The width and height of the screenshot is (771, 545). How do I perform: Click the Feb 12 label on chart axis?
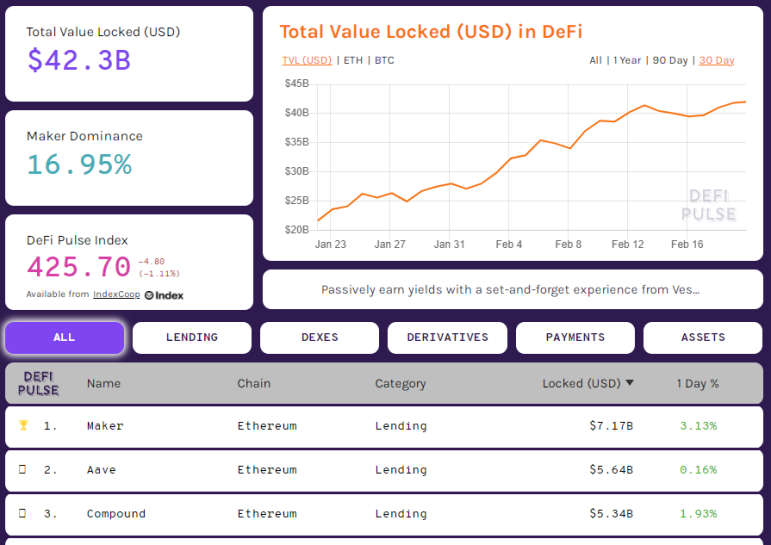pyautogui.click(x=627, y=244)
